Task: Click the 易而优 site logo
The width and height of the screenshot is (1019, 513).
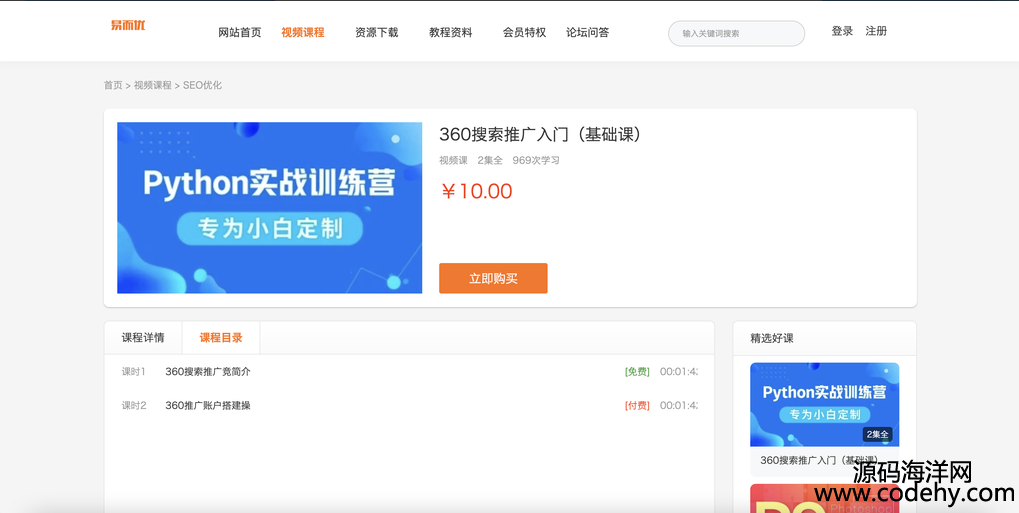Action: point(128,25)
